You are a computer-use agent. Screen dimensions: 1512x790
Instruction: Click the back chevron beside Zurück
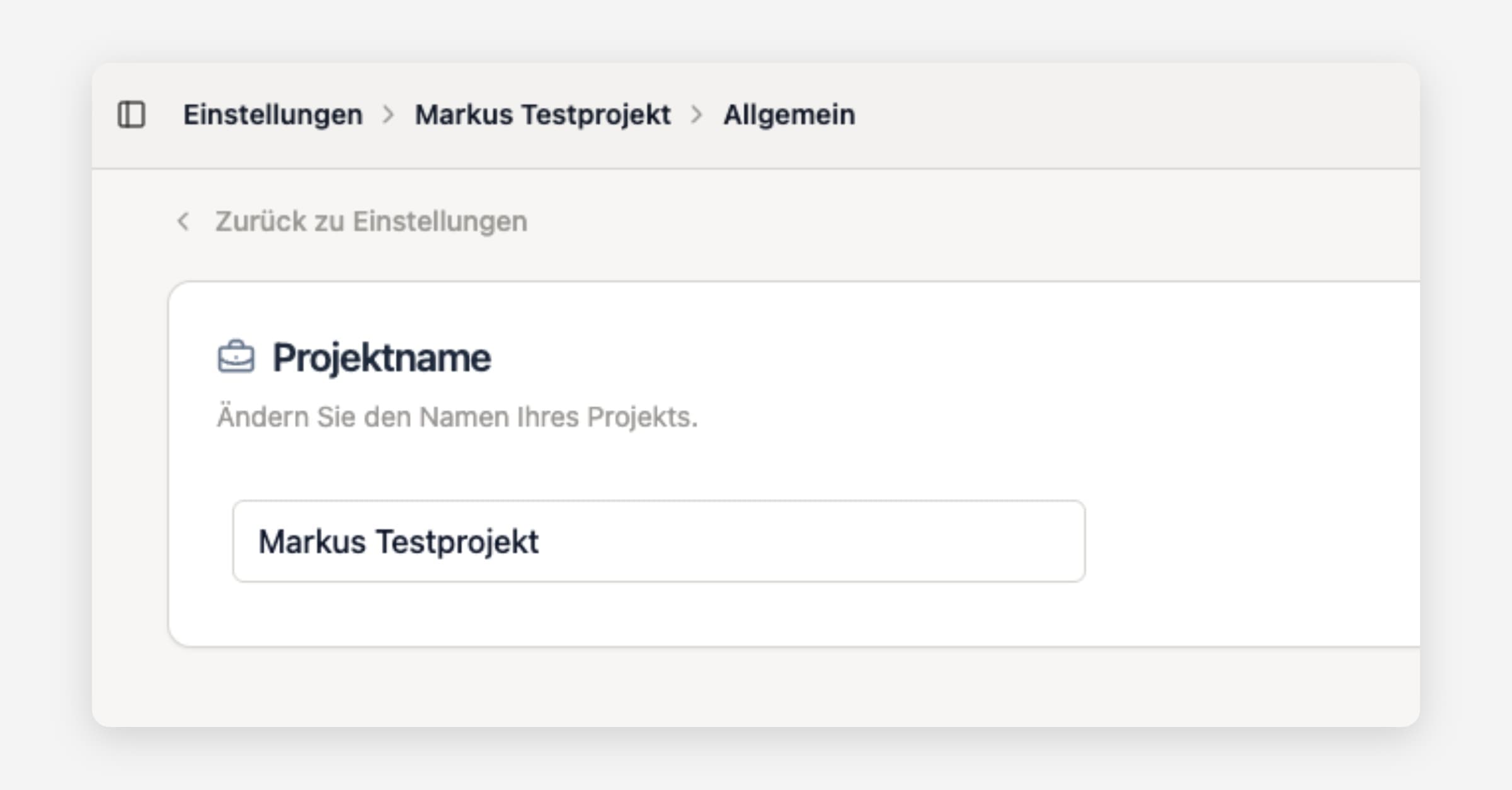click(183, 221)
